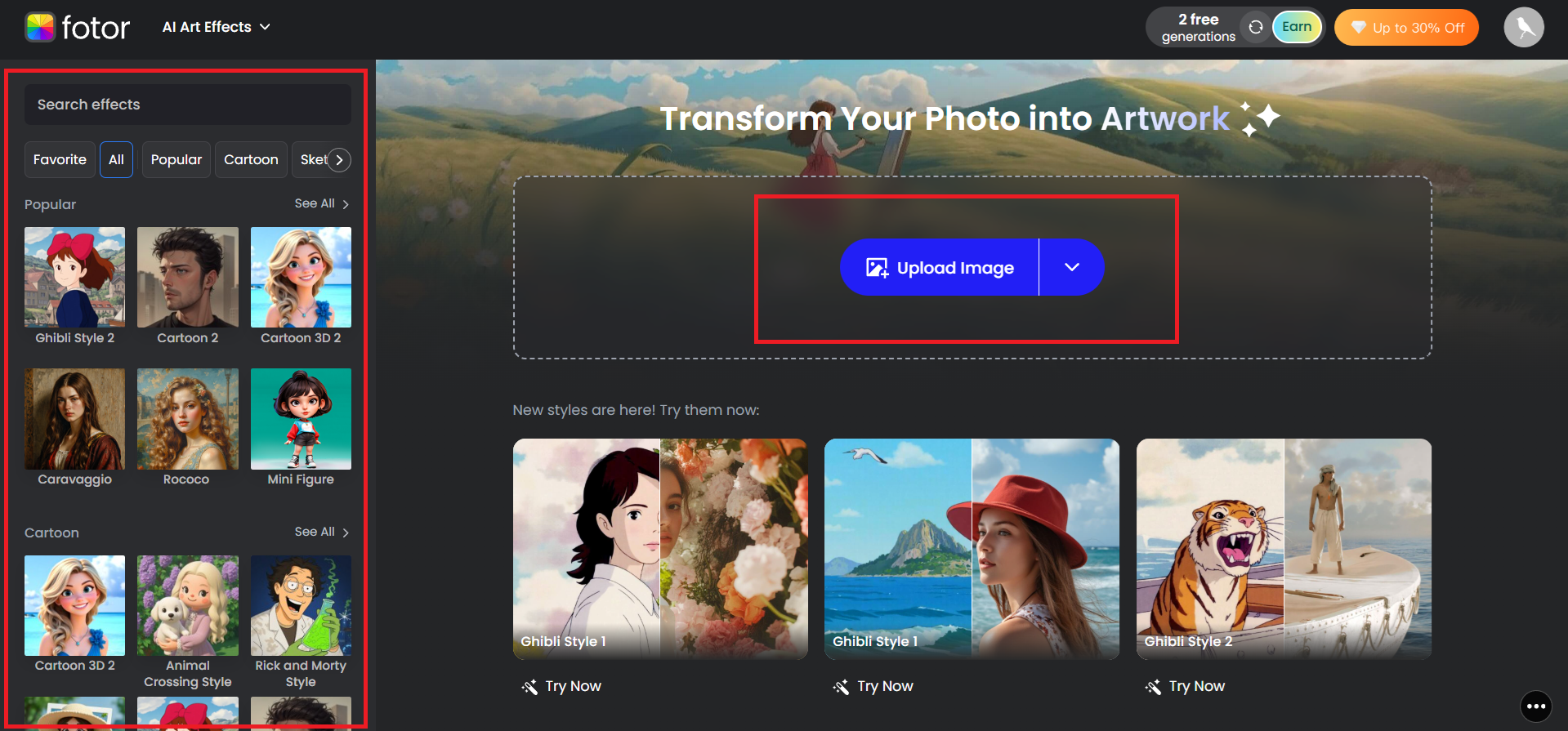This screenshot has width=1568, height=731.
Task: Click Try Now under tiger boat card
Action: pos(1186,686)
